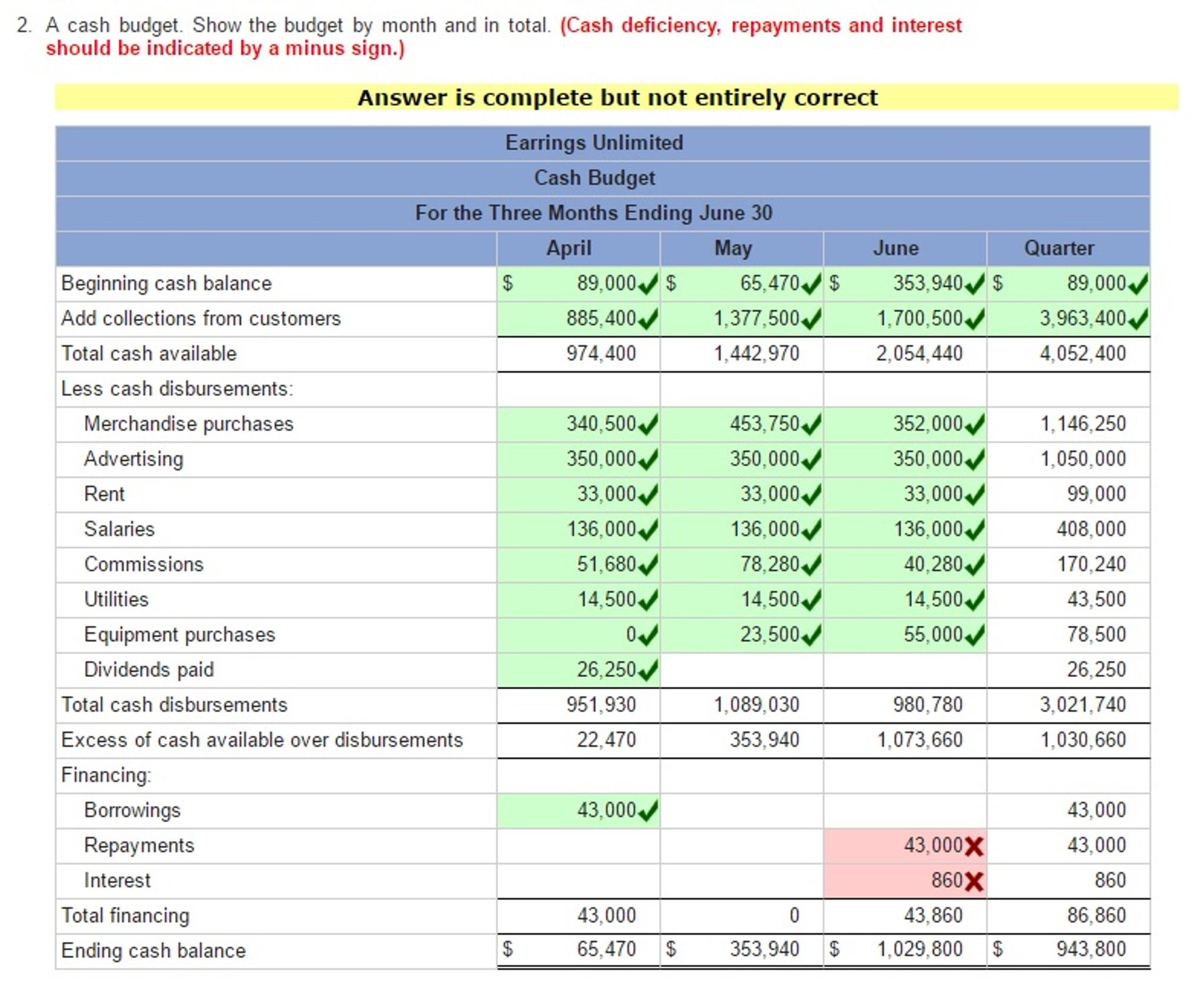Click May merchandise purchases 453,750

tap(741, 424)
